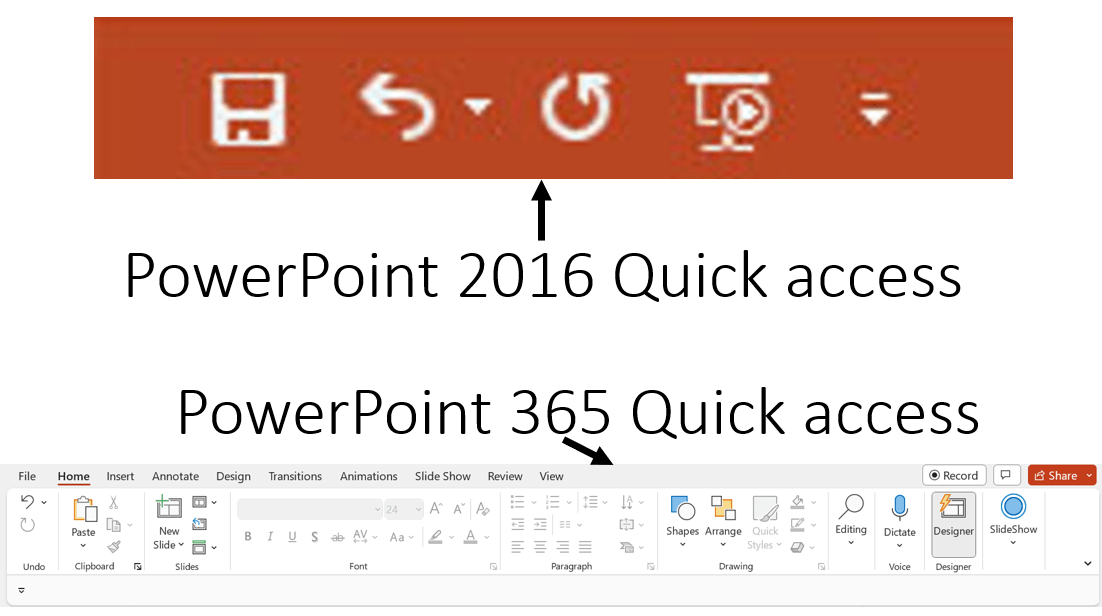Toggle Align Left paragraph
Screen dimensions: 1102x616
[517, 546]
